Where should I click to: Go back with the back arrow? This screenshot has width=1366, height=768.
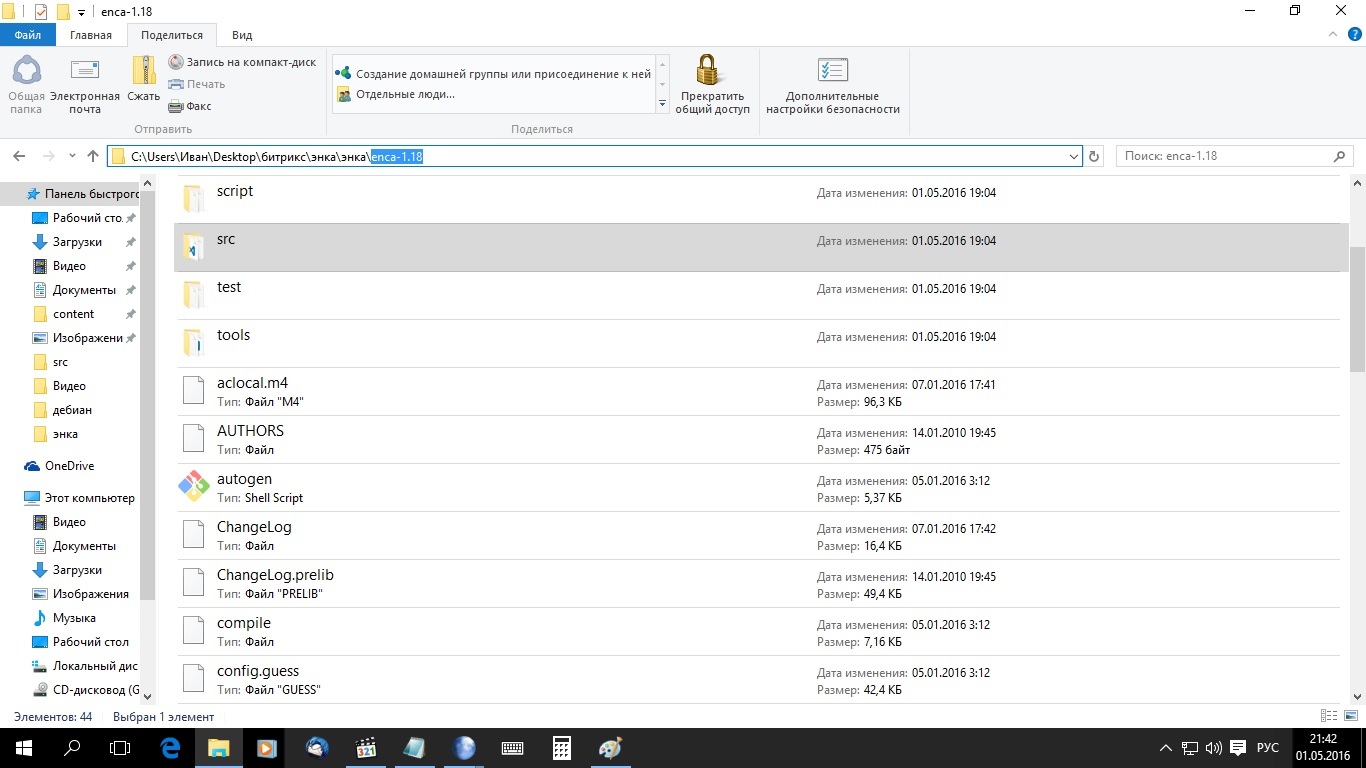(18, 156)
